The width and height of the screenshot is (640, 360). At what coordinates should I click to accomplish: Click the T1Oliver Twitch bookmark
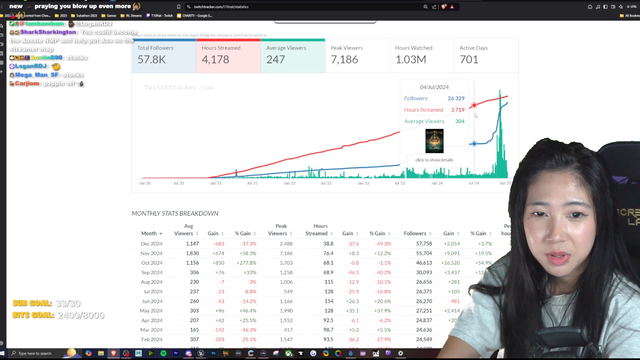(x=160, y=16)
